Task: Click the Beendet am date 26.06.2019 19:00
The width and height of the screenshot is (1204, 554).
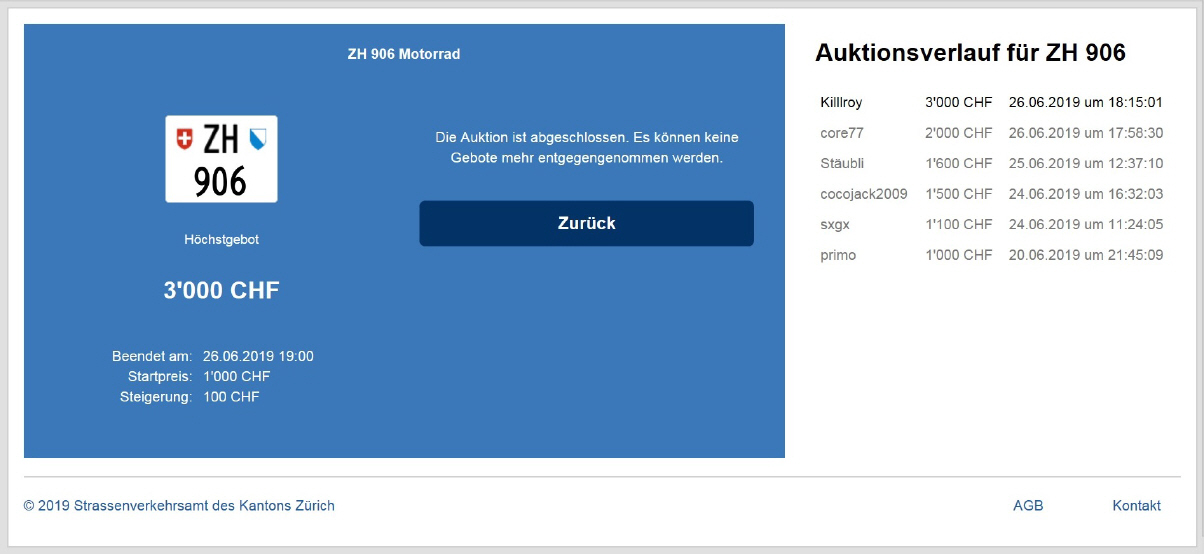Action: [x=258, y=356]
